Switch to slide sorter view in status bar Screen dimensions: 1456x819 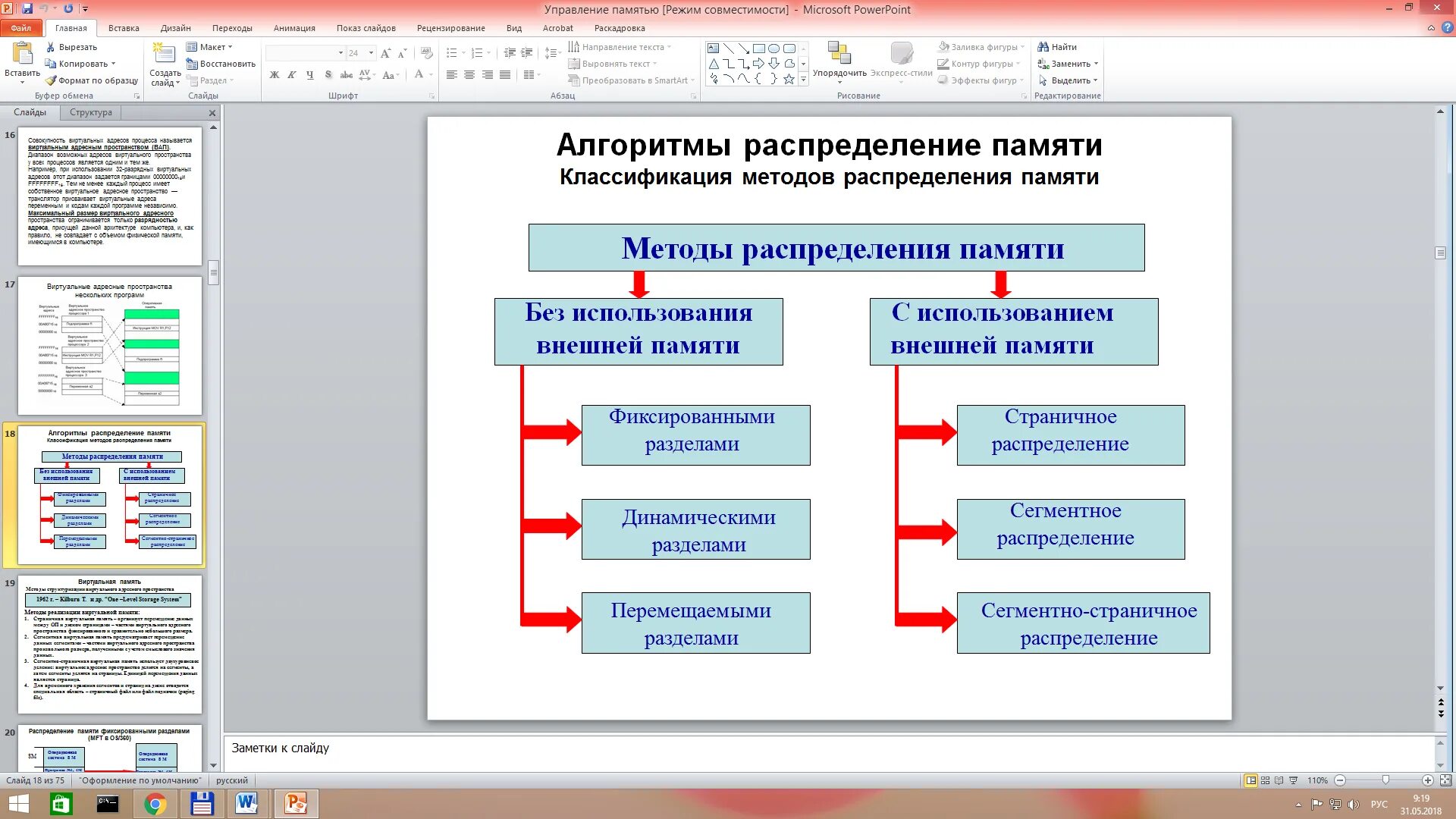tap(1265, 780)
